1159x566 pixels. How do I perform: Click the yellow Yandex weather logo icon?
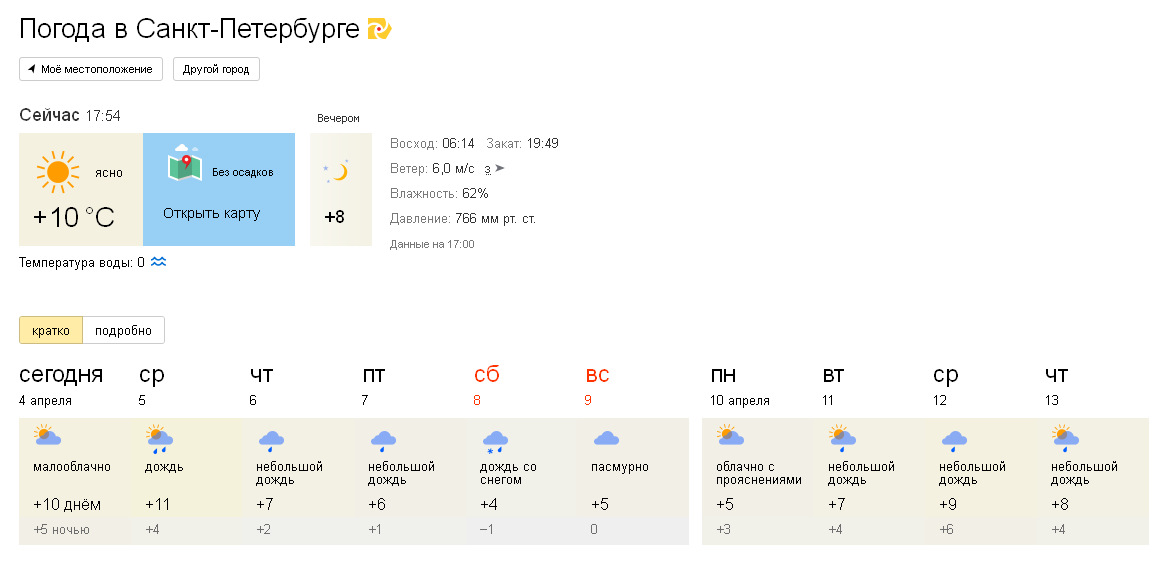379,29
